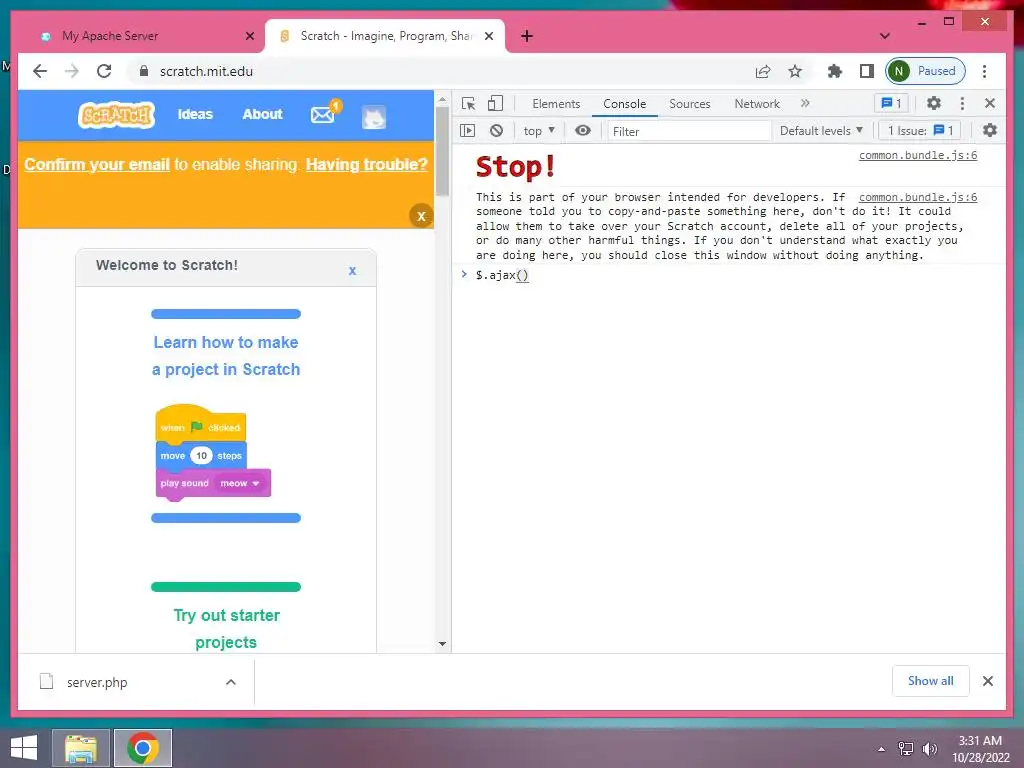The height and width of the screenshot is (768, 1024).
Task: Click Learn how to make a project
Action: coord(226,356)
